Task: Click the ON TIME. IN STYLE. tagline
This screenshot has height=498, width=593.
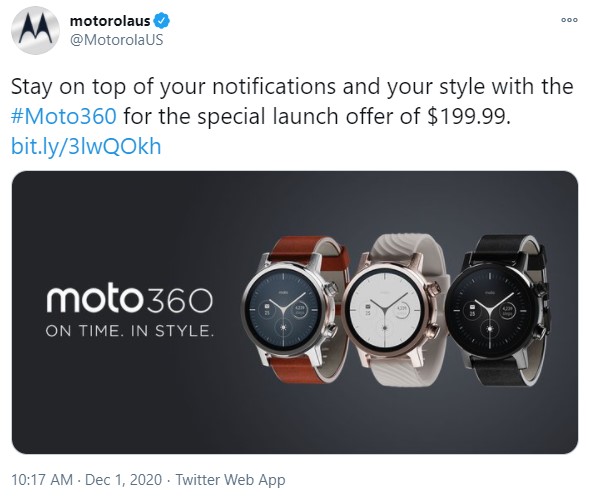Action: tap(130, 331)
